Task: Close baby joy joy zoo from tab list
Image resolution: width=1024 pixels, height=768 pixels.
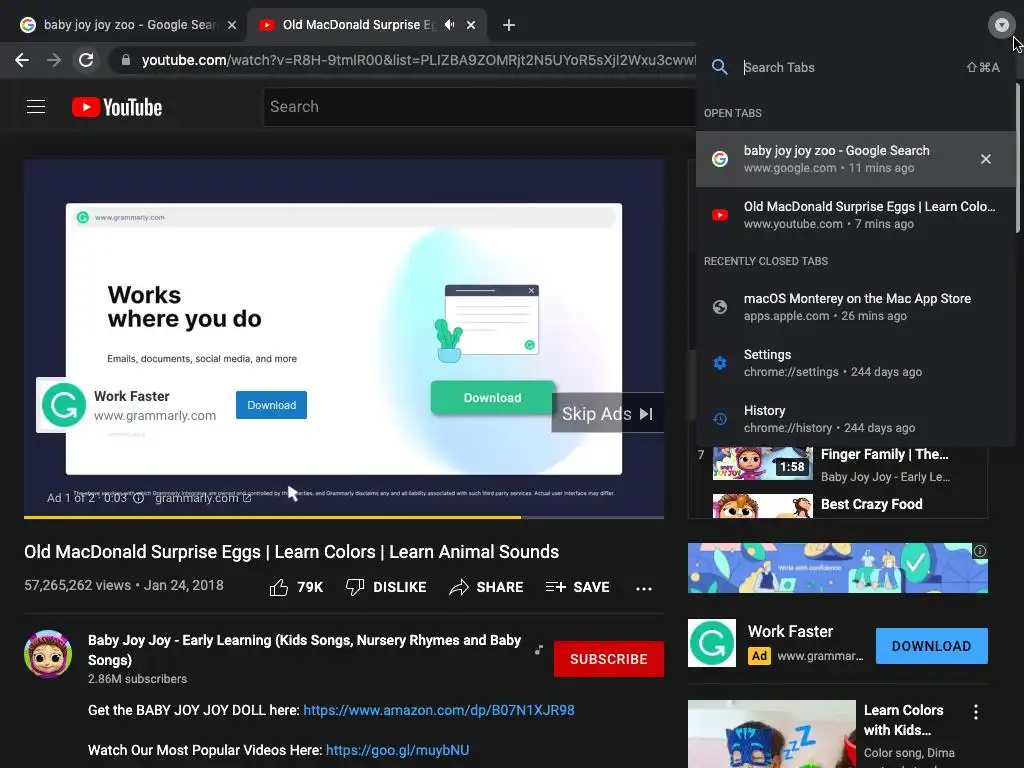Action: tap(985, 159)
